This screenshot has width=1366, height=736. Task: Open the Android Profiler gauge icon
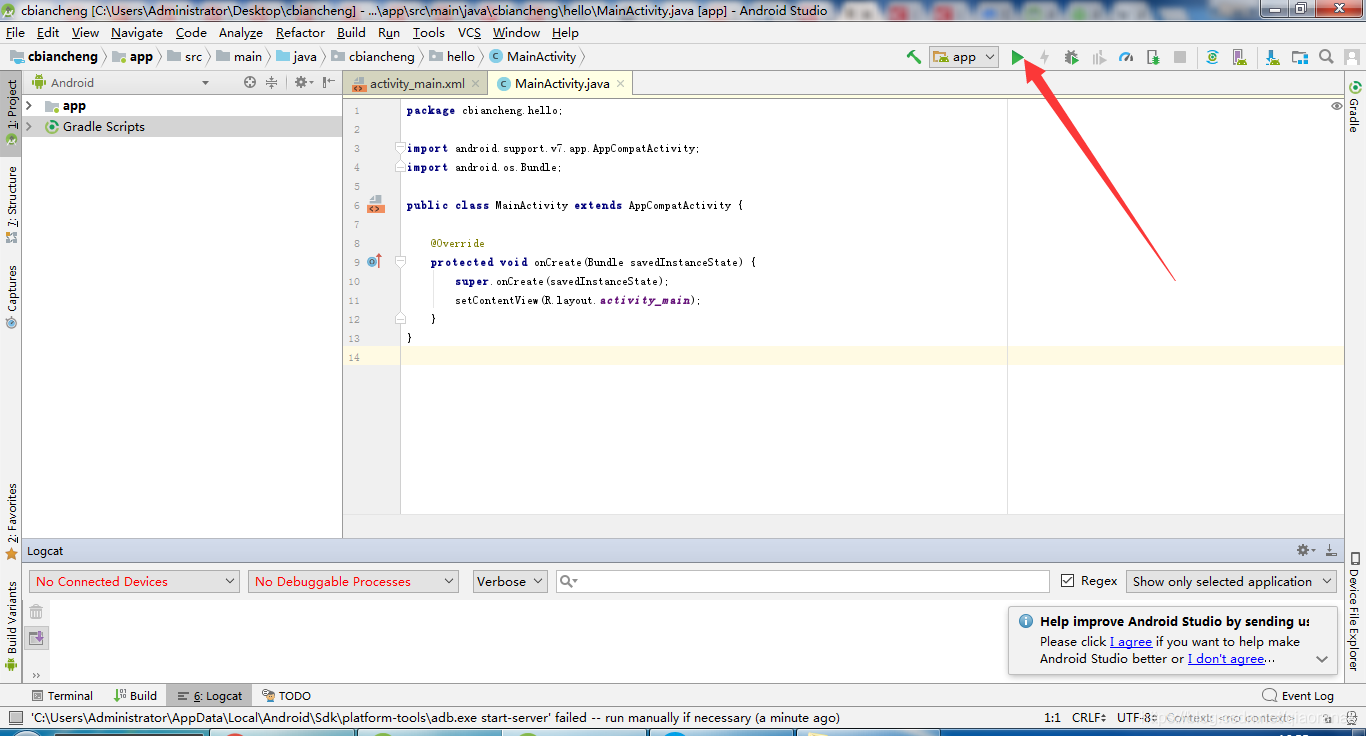pos(1126,57)
